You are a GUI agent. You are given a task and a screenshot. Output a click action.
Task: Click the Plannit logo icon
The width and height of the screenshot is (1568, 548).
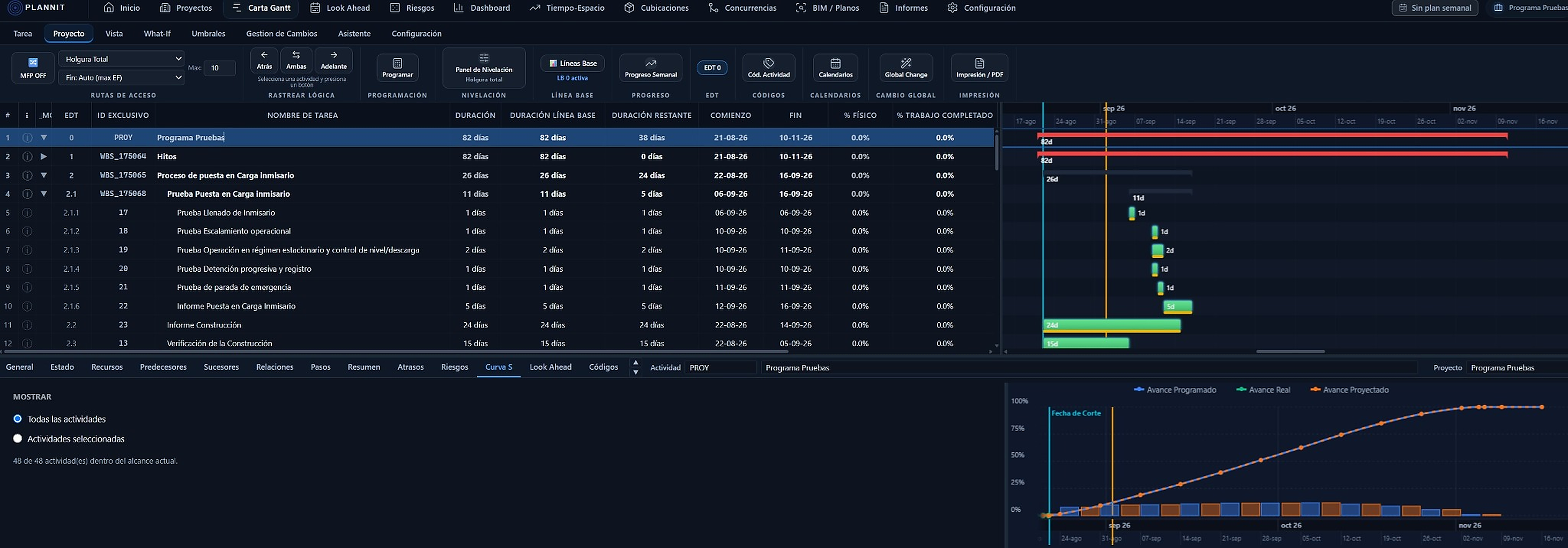click(x=15, y=8)
